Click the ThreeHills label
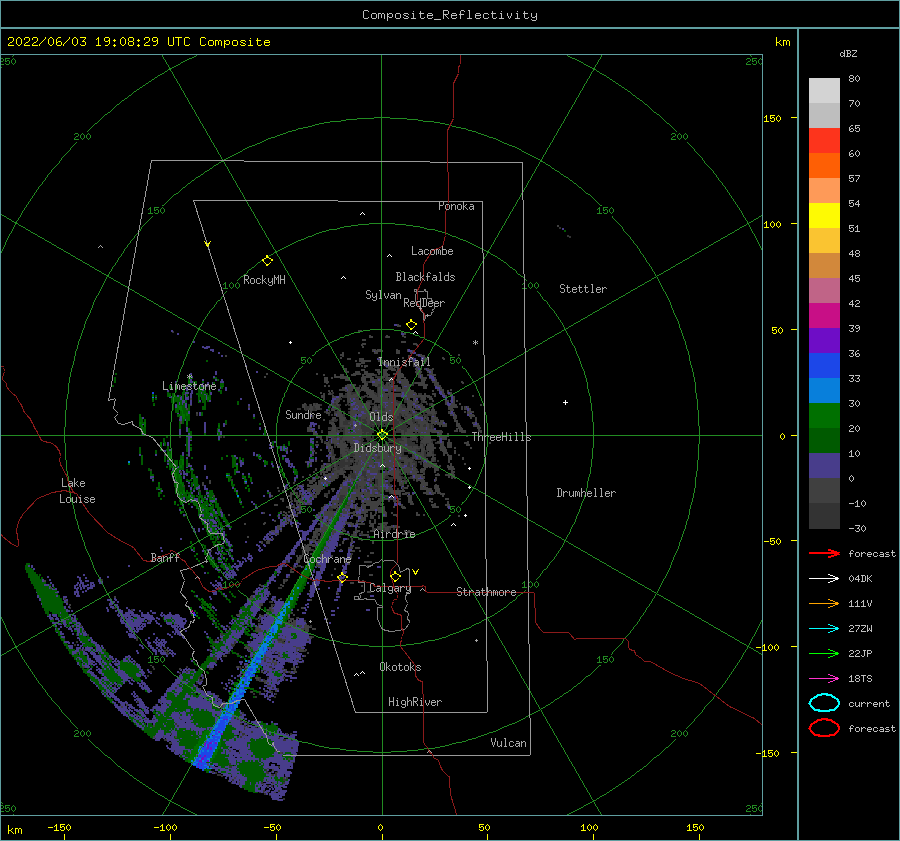900x841 pixels. (502, 437)
